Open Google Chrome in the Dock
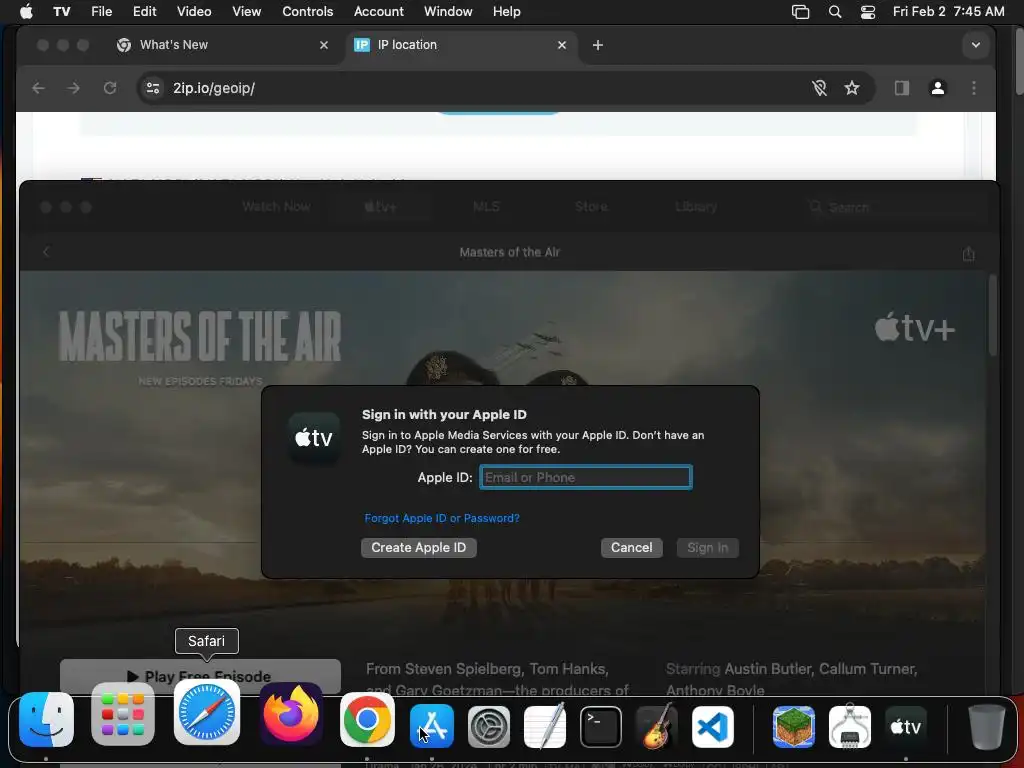The image size is (1024, 768). pyautogui.click(x=367, y=720)
